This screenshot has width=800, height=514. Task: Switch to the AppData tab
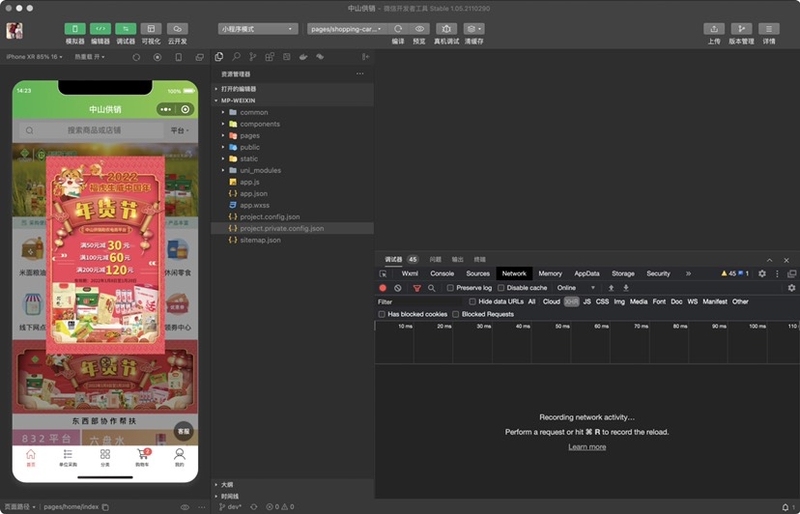pos(587,274)
